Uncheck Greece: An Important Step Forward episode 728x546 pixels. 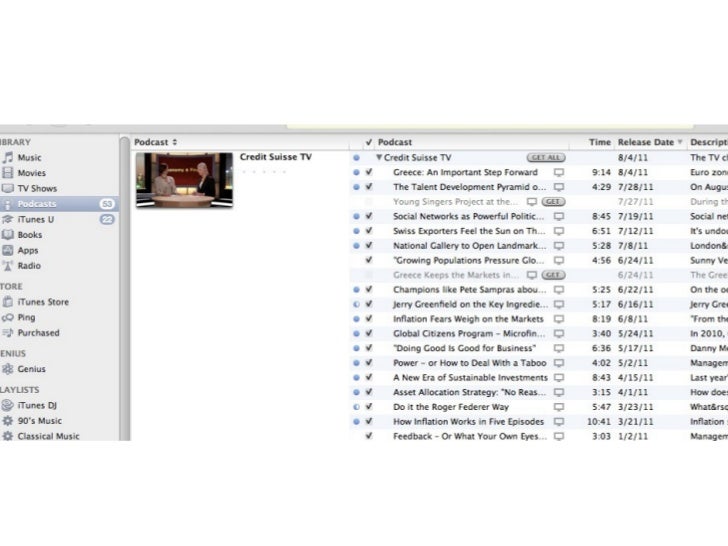coord(369,172)
